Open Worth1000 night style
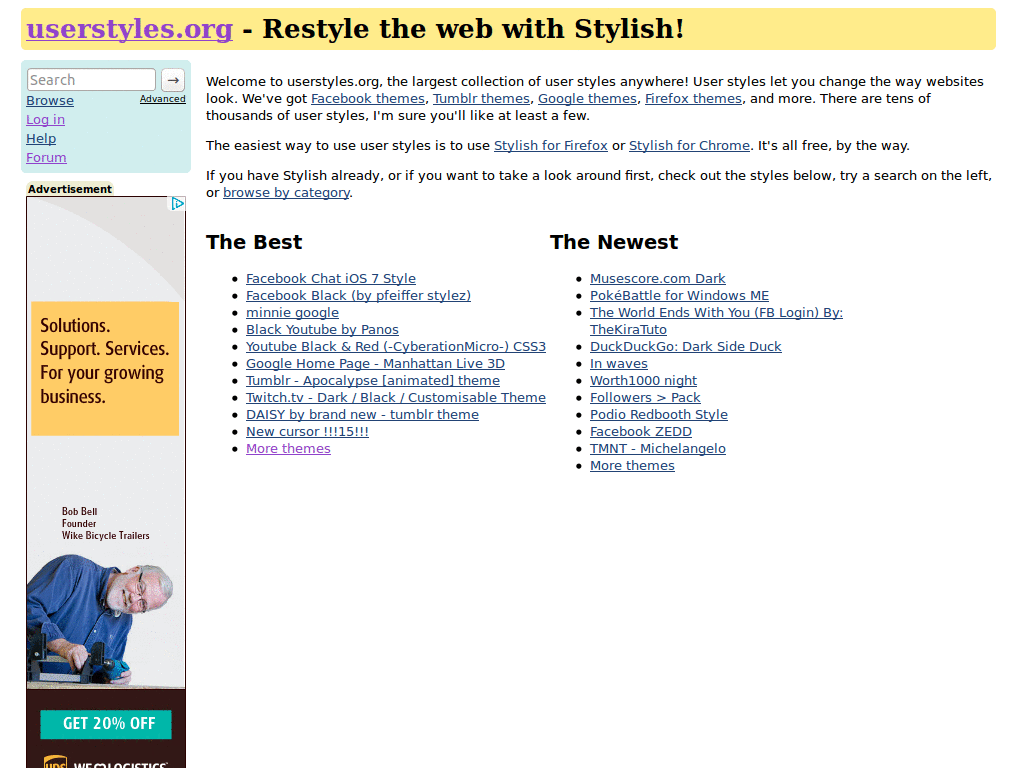The height and width of the screenshot is (768, 1024). tap(643, 381)
